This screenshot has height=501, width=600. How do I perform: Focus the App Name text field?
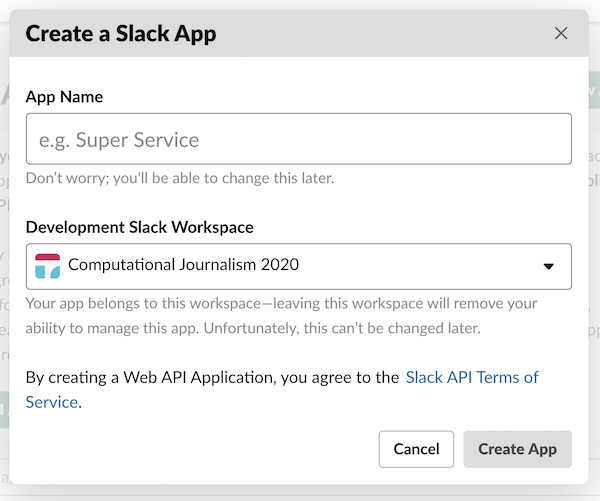point(298,139)
